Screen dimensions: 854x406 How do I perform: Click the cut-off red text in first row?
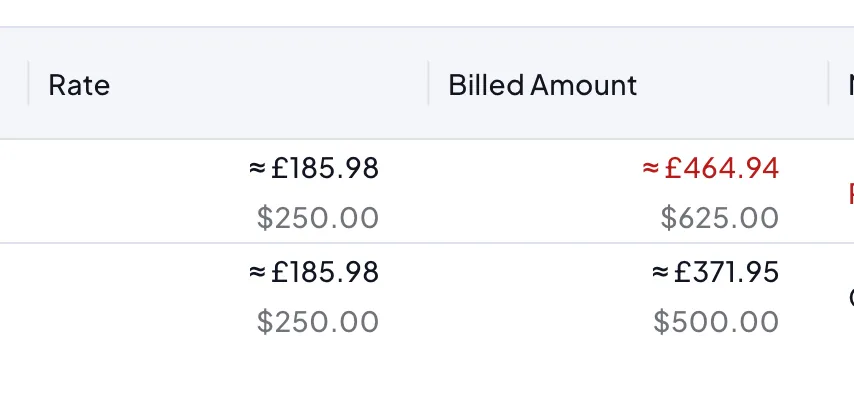pos(850,192)
